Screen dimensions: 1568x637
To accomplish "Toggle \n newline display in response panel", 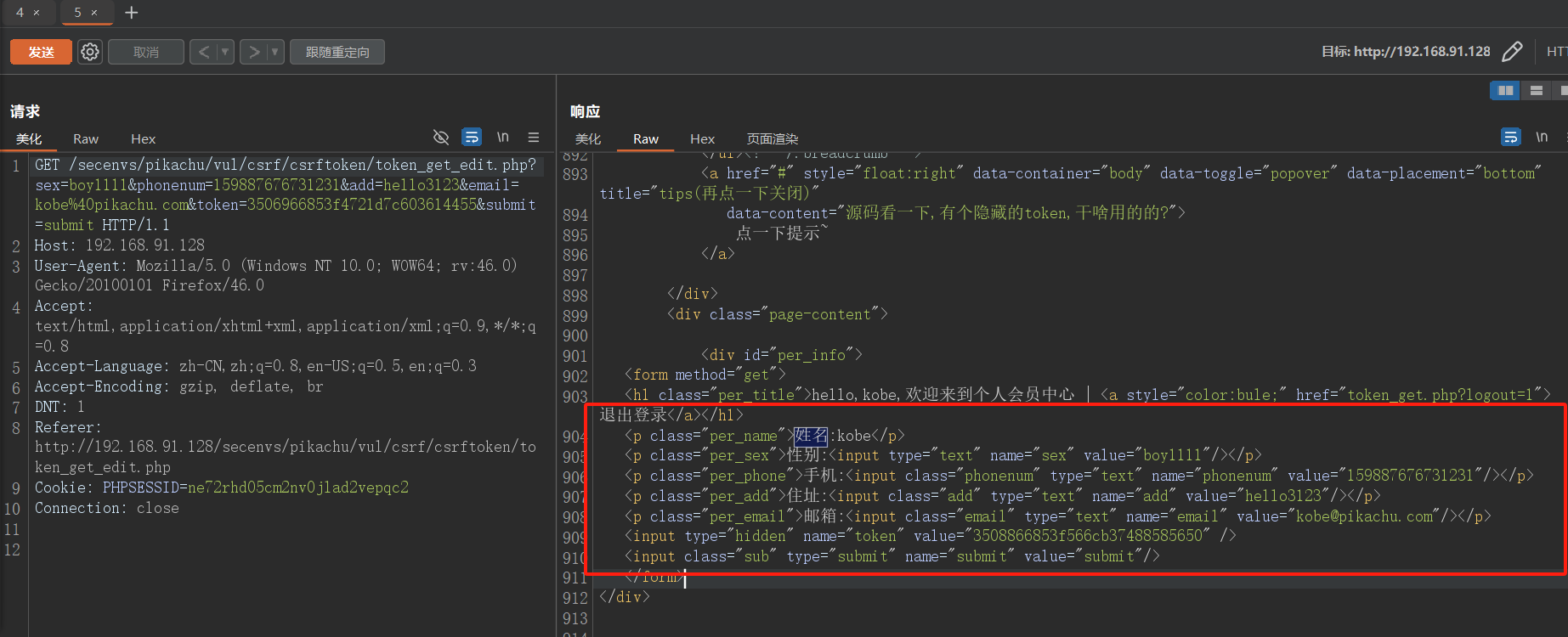I will point(1542,137).
